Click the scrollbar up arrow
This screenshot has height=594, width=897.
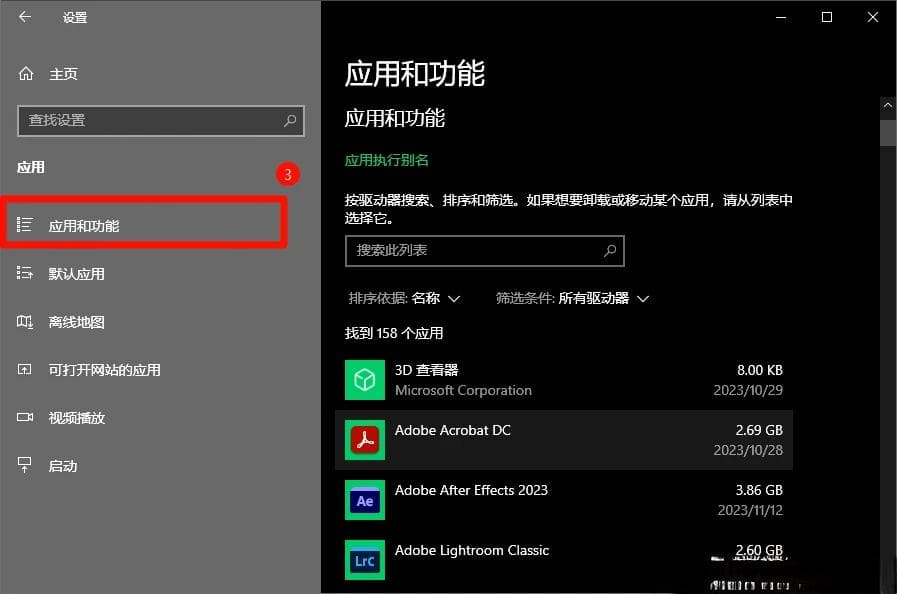tap(888, 105)
